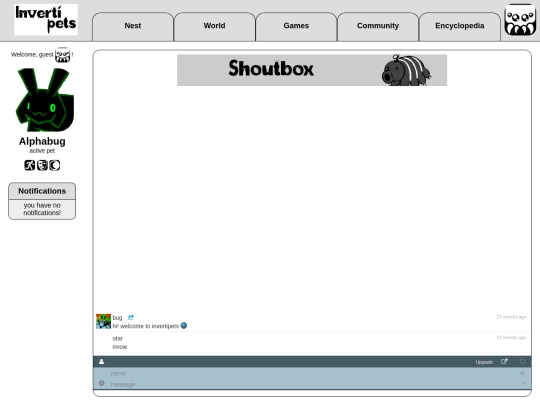
Task: Open the Alphabug pet name link
Action: pos(42,141)
